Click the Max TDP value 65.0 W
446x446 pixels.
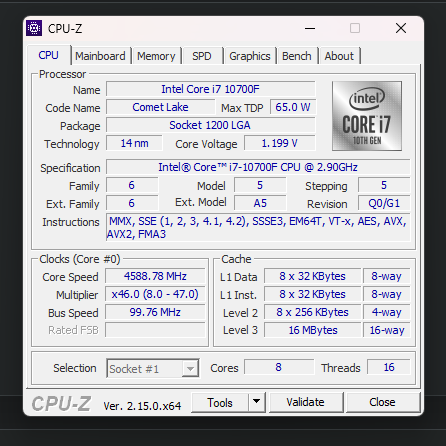click(293, 107)
